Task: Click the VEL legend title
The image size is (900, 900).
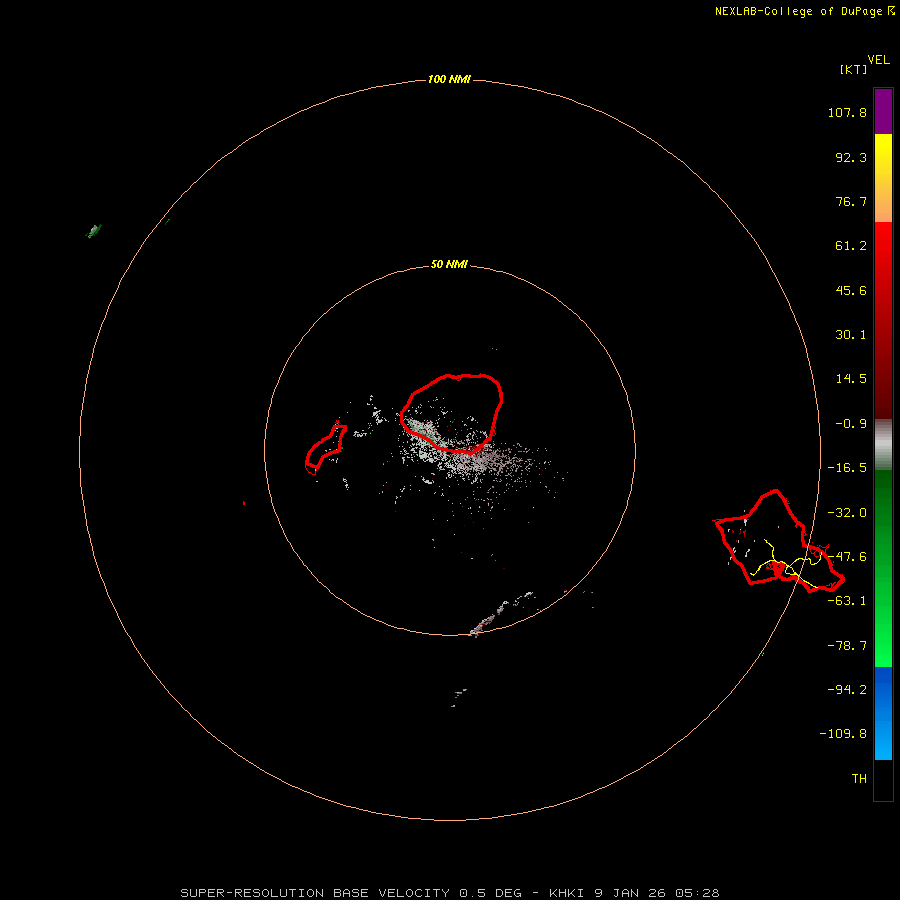Action: coord(878,60)
